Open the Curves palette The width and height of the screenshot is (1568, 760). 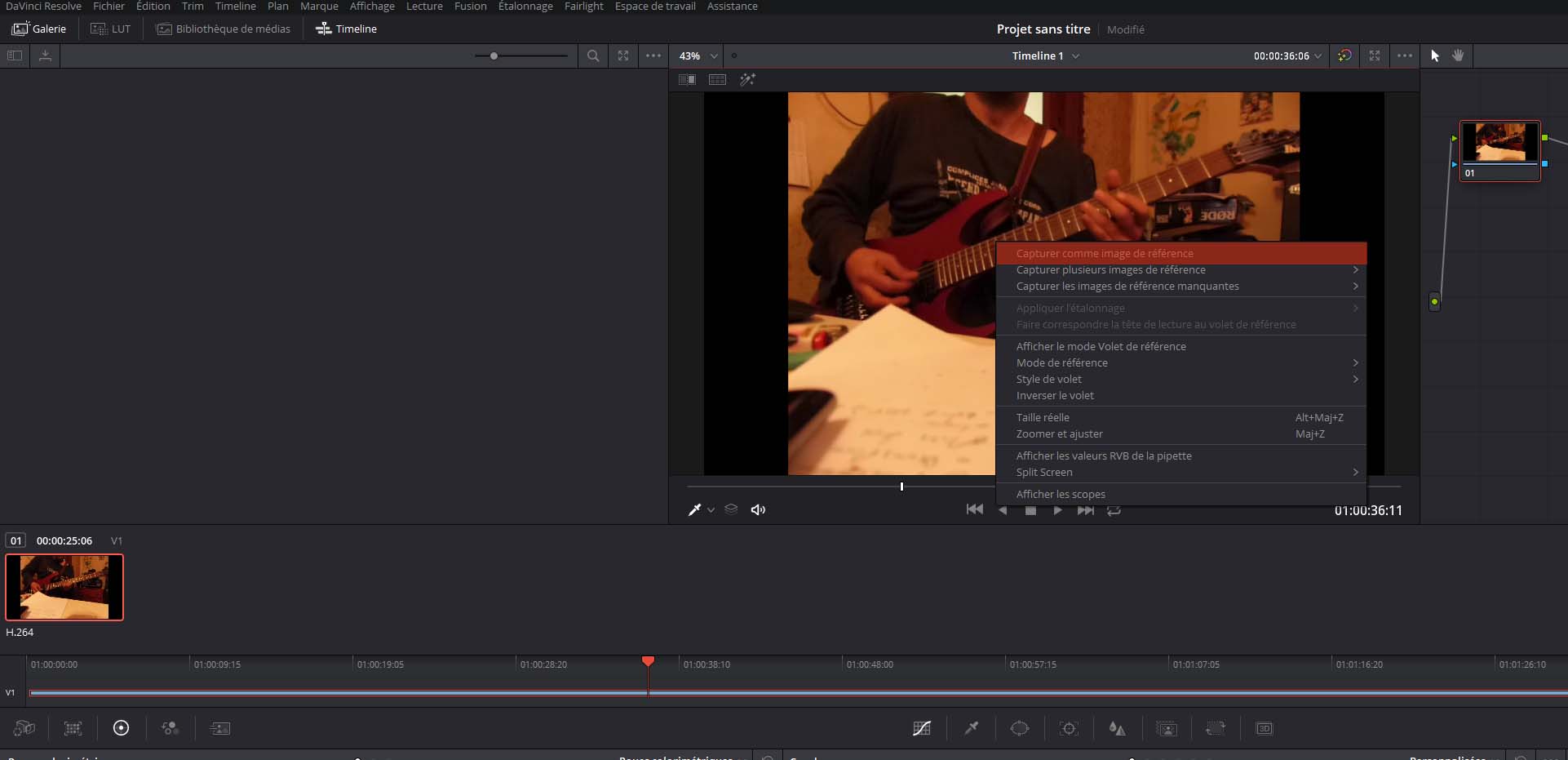[922, 728]
